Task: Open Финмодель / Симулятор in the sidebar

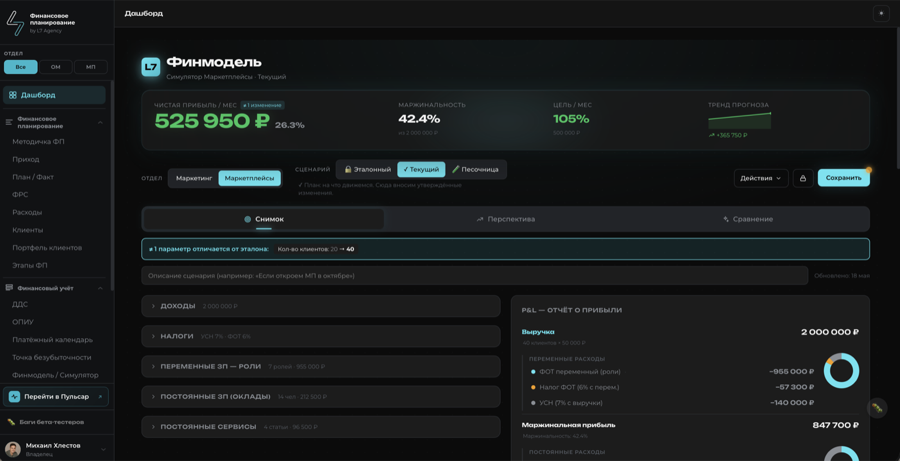Action: click(x=55, y=375)
